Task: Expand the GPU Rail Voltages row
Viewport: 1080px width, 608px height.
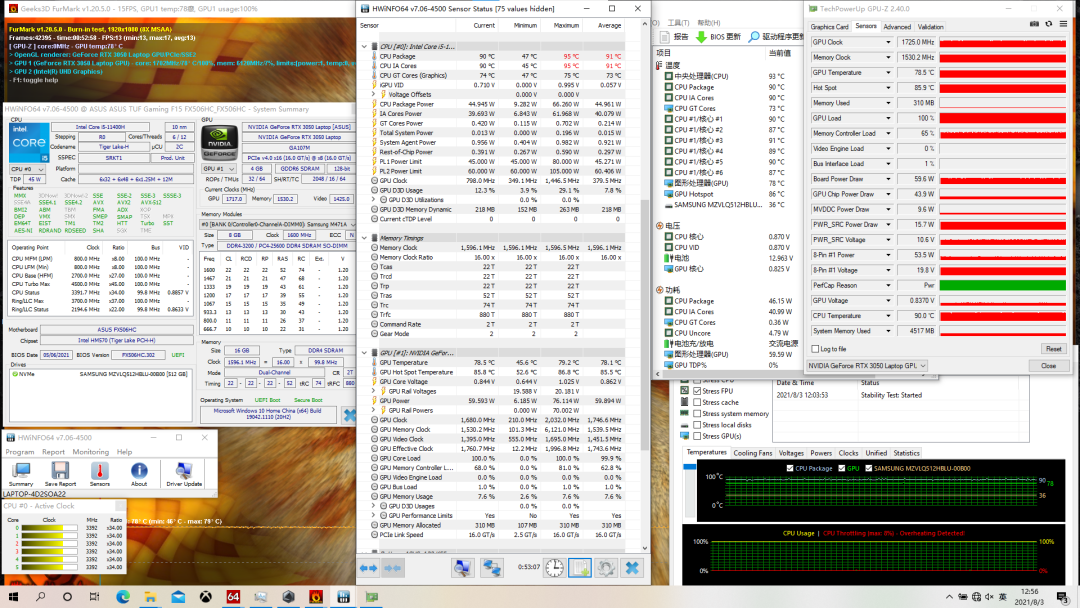Action: click(374, 391)
